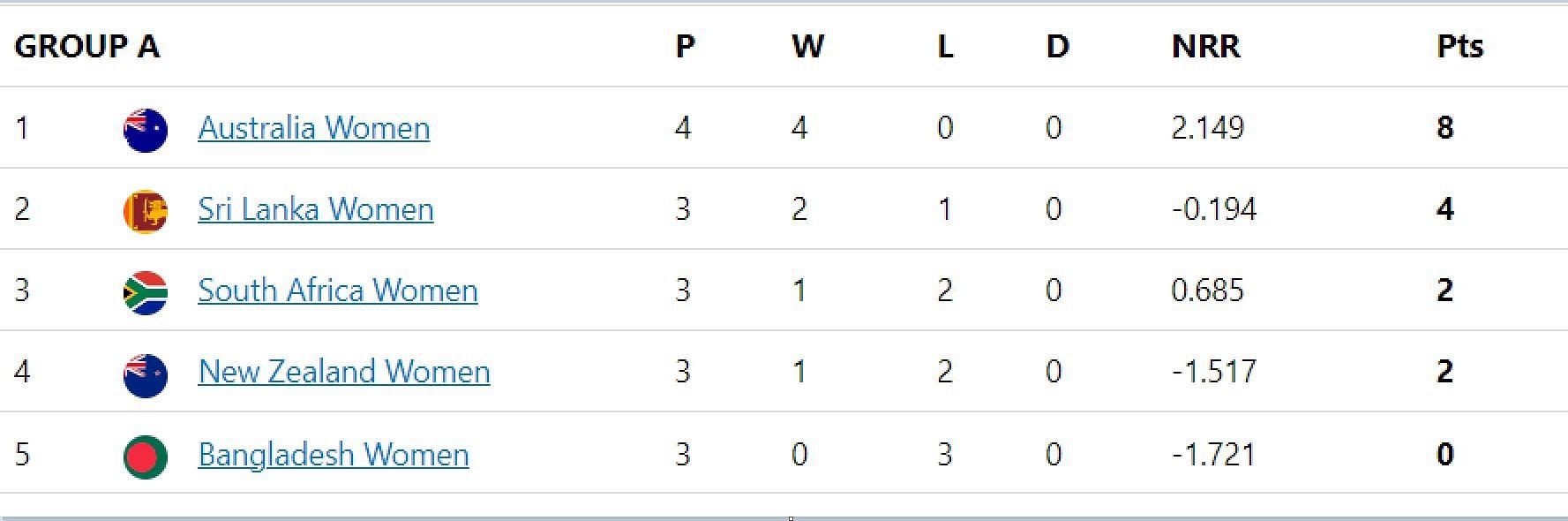Click the GROUP A table heading

[87, 46]
